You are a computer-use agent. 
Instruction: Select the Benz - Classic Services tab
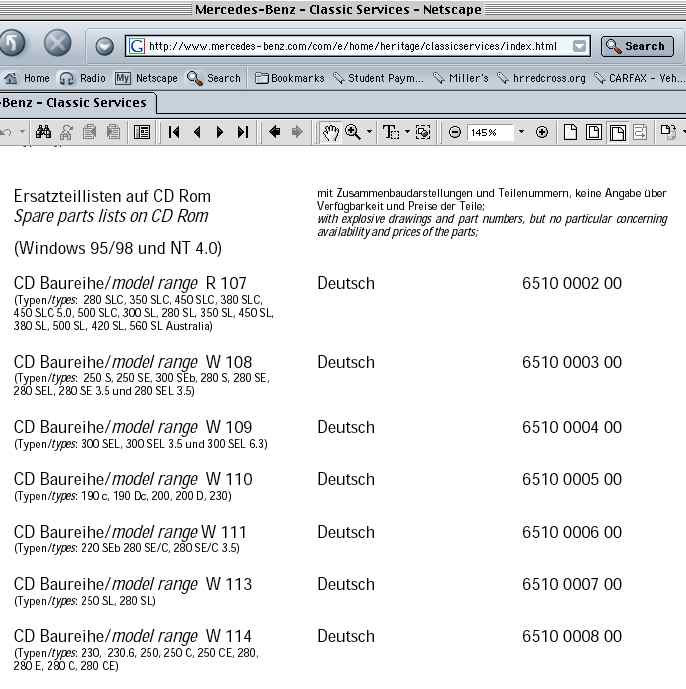click(x=77, y=103)
